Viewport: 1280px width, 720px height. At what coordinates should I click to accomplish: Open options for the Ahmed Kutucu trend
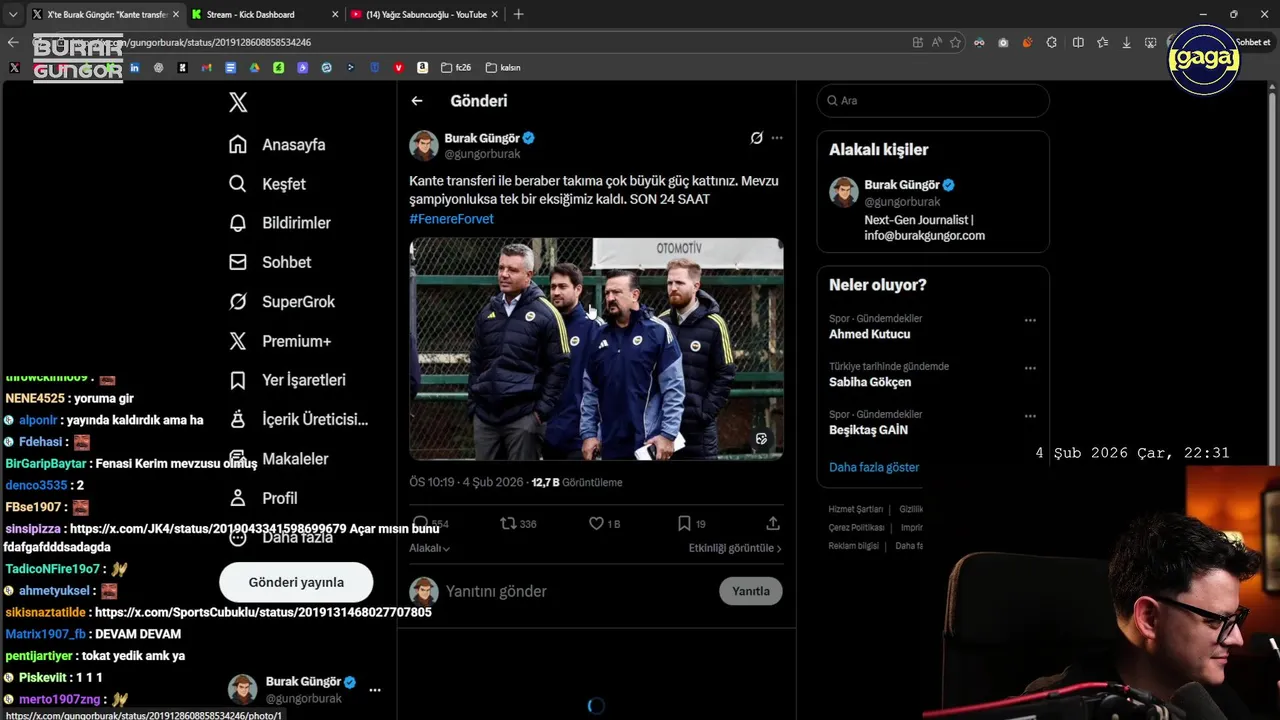[1030, 321]
